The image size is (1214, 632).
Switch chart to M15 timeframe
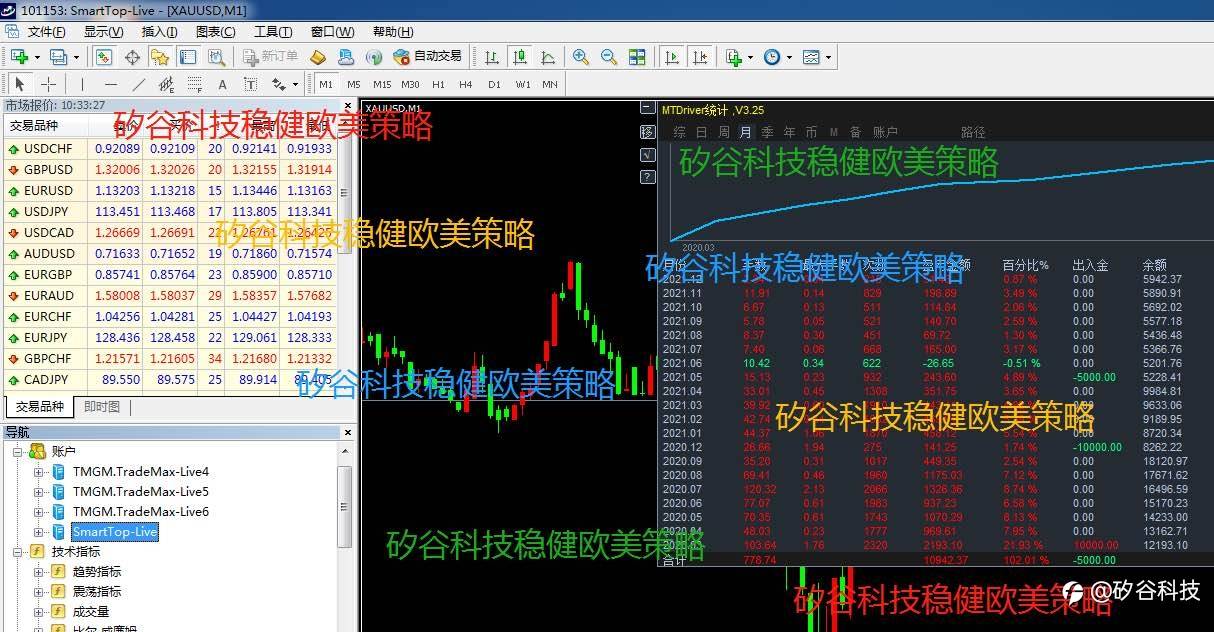click(382, 84)
